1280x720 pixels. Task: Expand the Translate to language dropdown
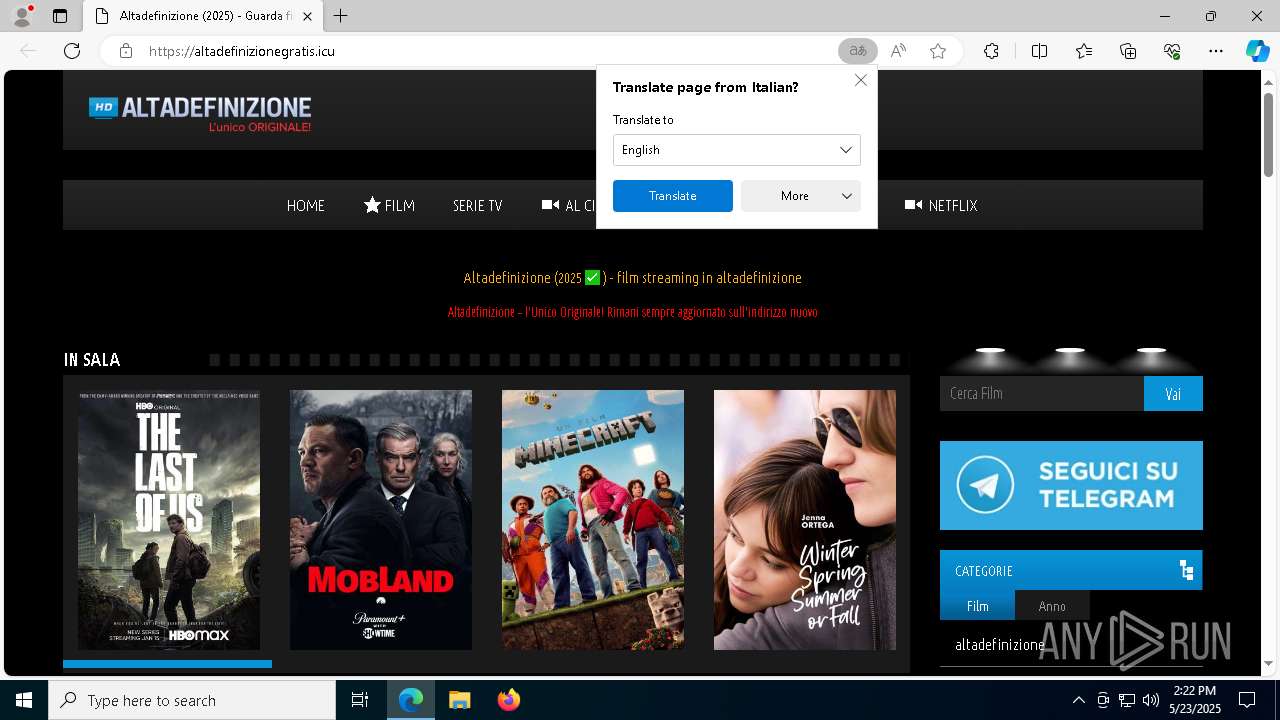737,150
